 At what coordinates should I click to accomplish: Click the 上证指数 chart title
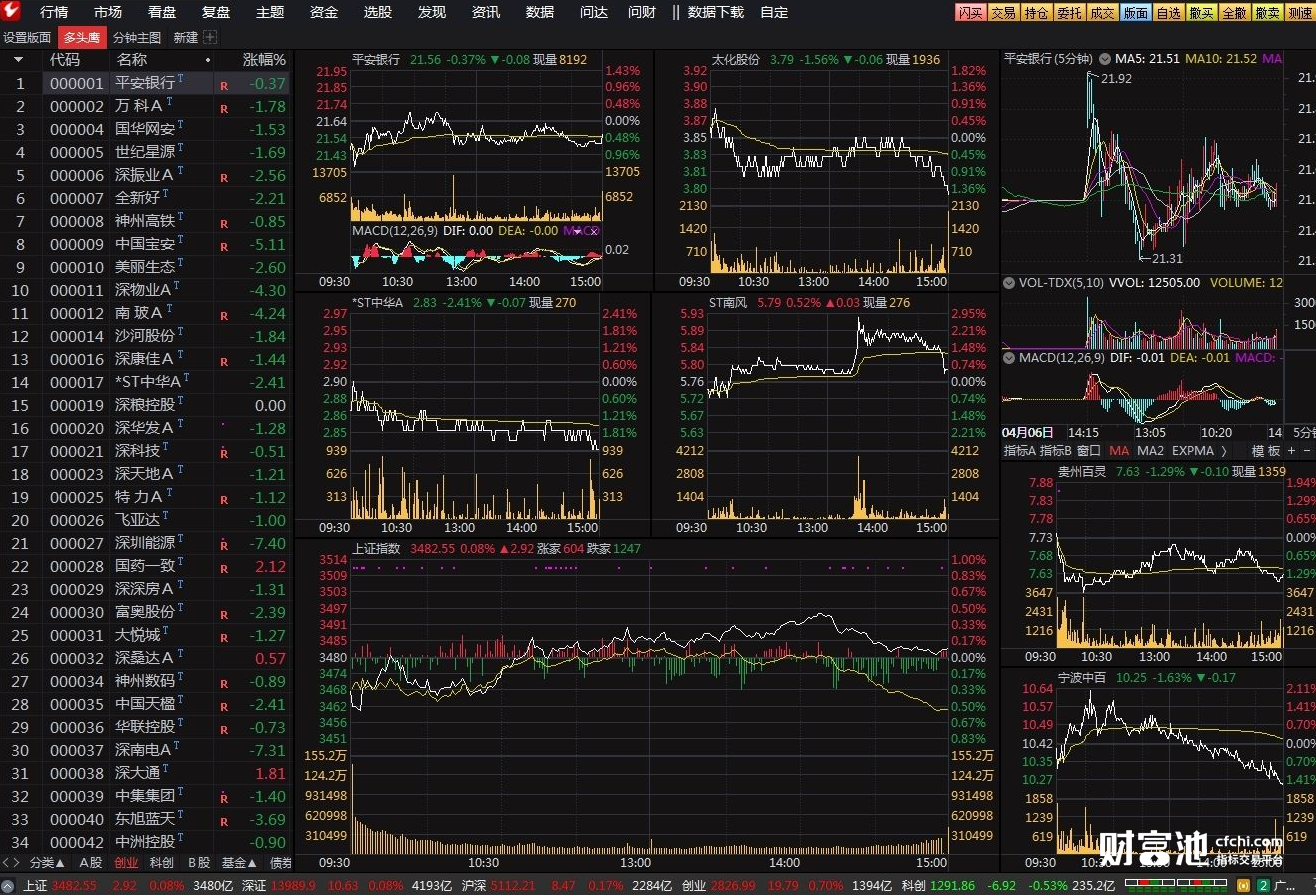tap(376, 548)
